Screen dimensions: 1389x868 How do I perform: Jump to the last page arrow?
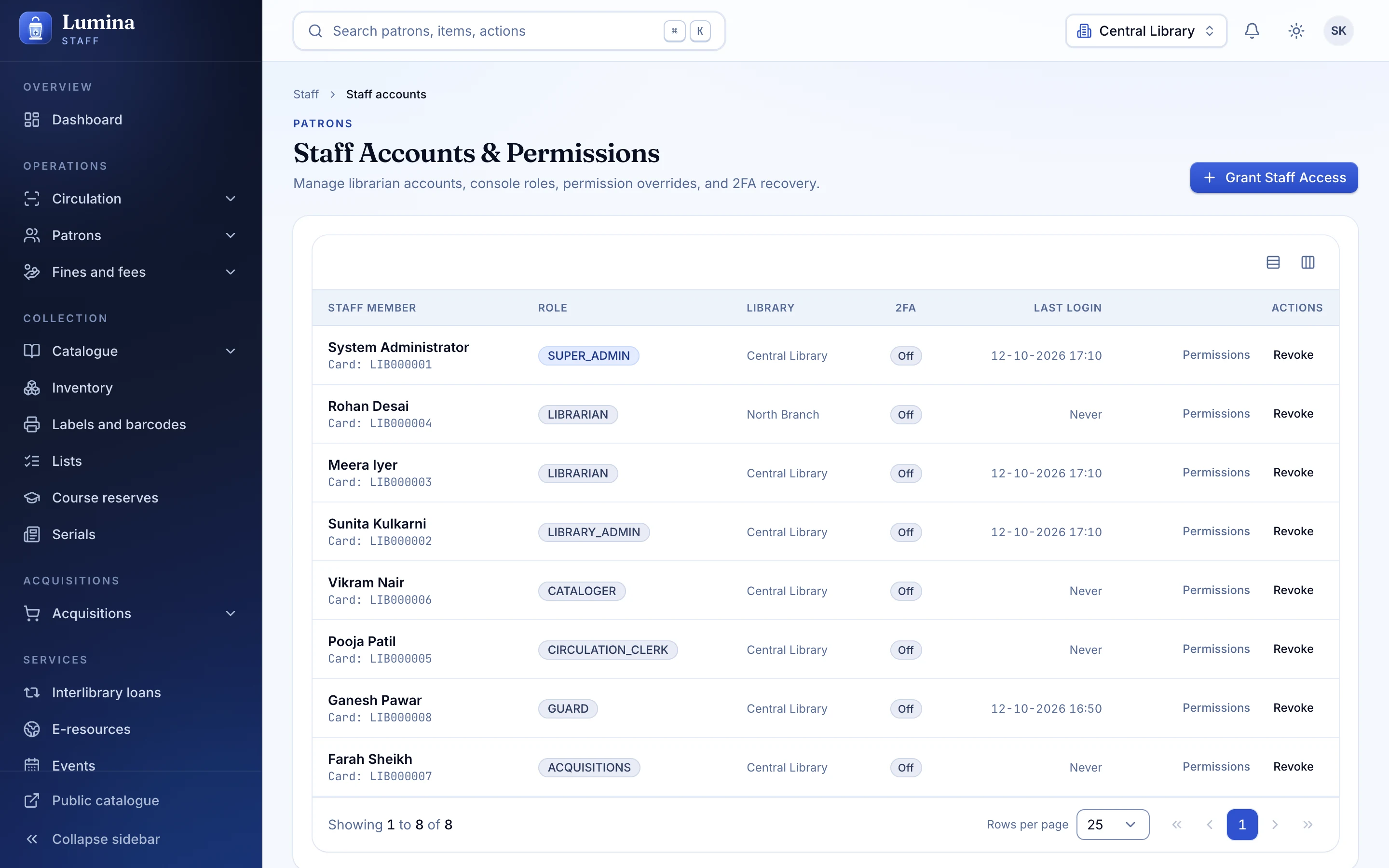[1308, 825]
